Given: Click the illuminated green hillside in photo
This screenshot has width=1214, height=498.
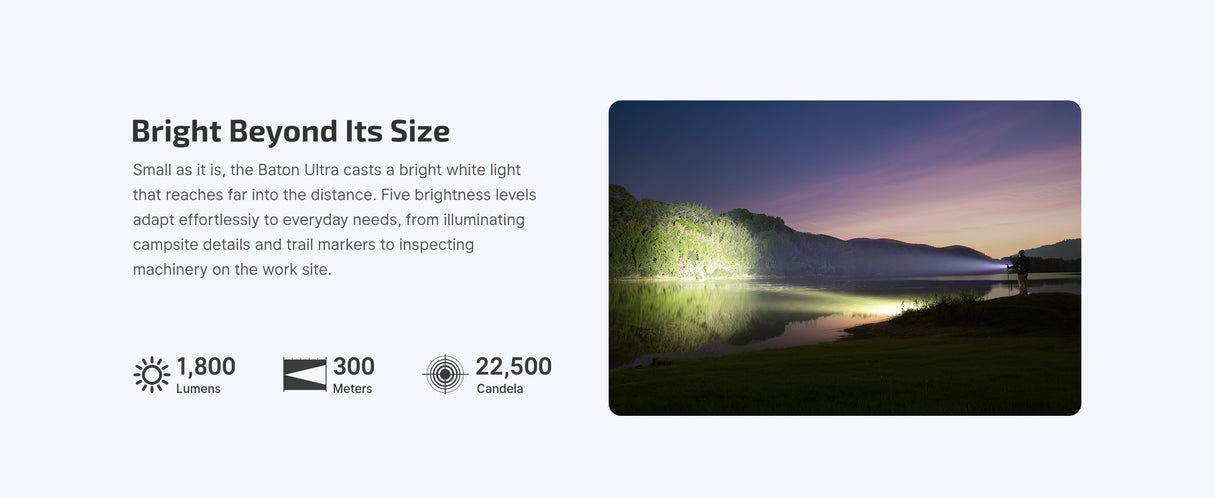Looking at the screenshot, I should (680, 240).
